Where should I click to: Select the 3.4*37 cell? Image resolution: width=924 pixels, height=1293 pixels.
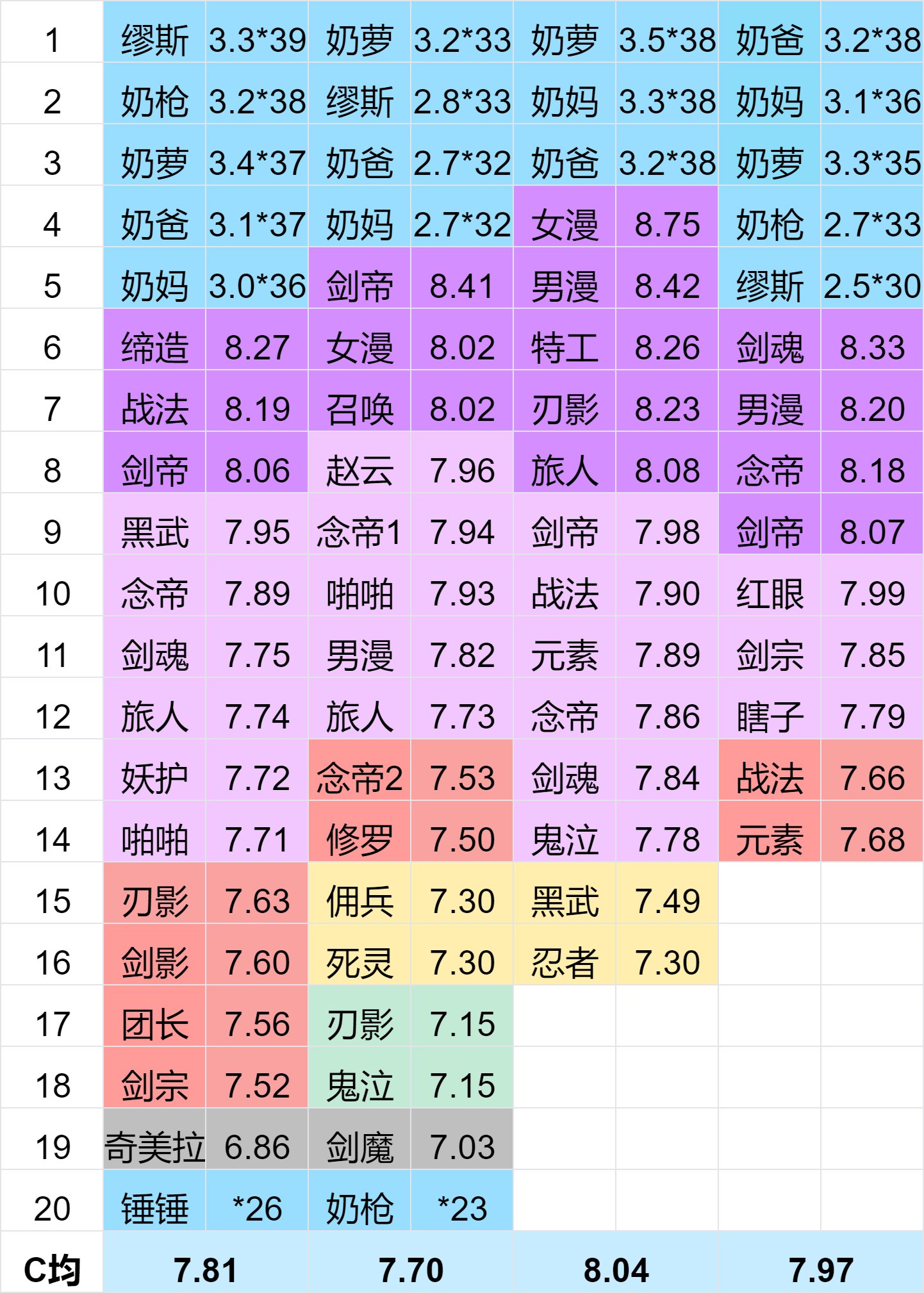click(257, 155)
